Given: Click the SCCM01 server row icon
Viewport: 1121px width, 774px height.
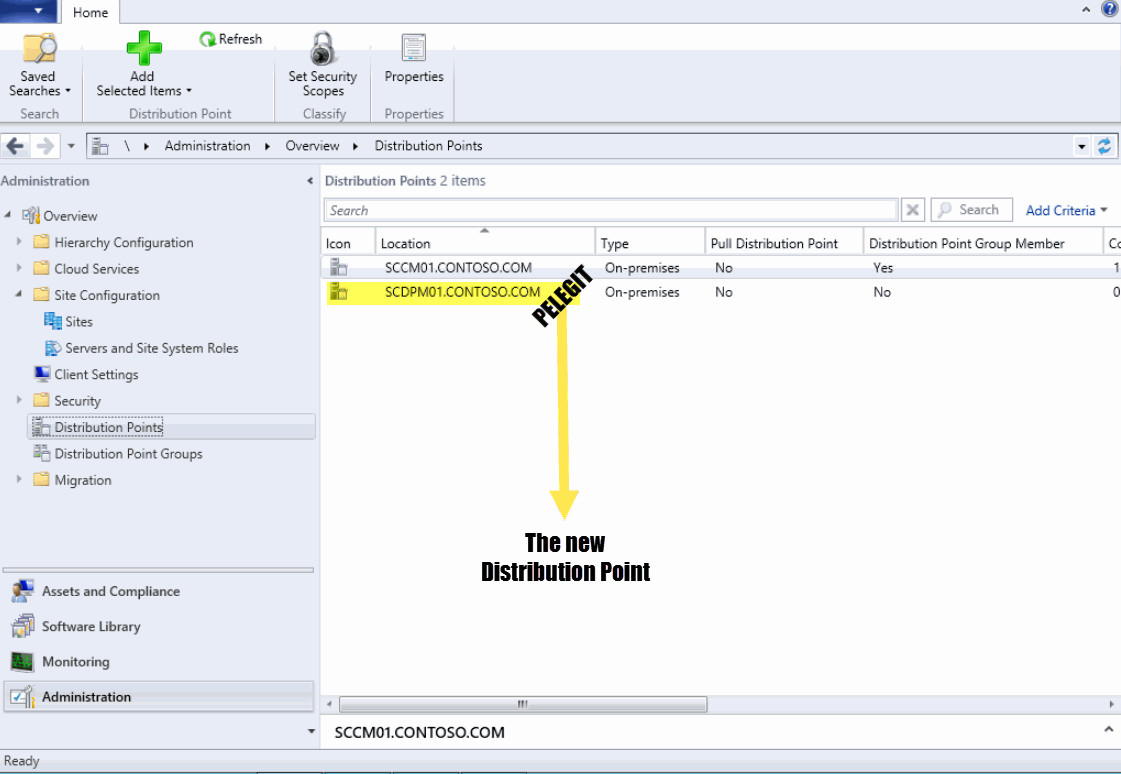Looking at the screenshot, I should 338,267.
